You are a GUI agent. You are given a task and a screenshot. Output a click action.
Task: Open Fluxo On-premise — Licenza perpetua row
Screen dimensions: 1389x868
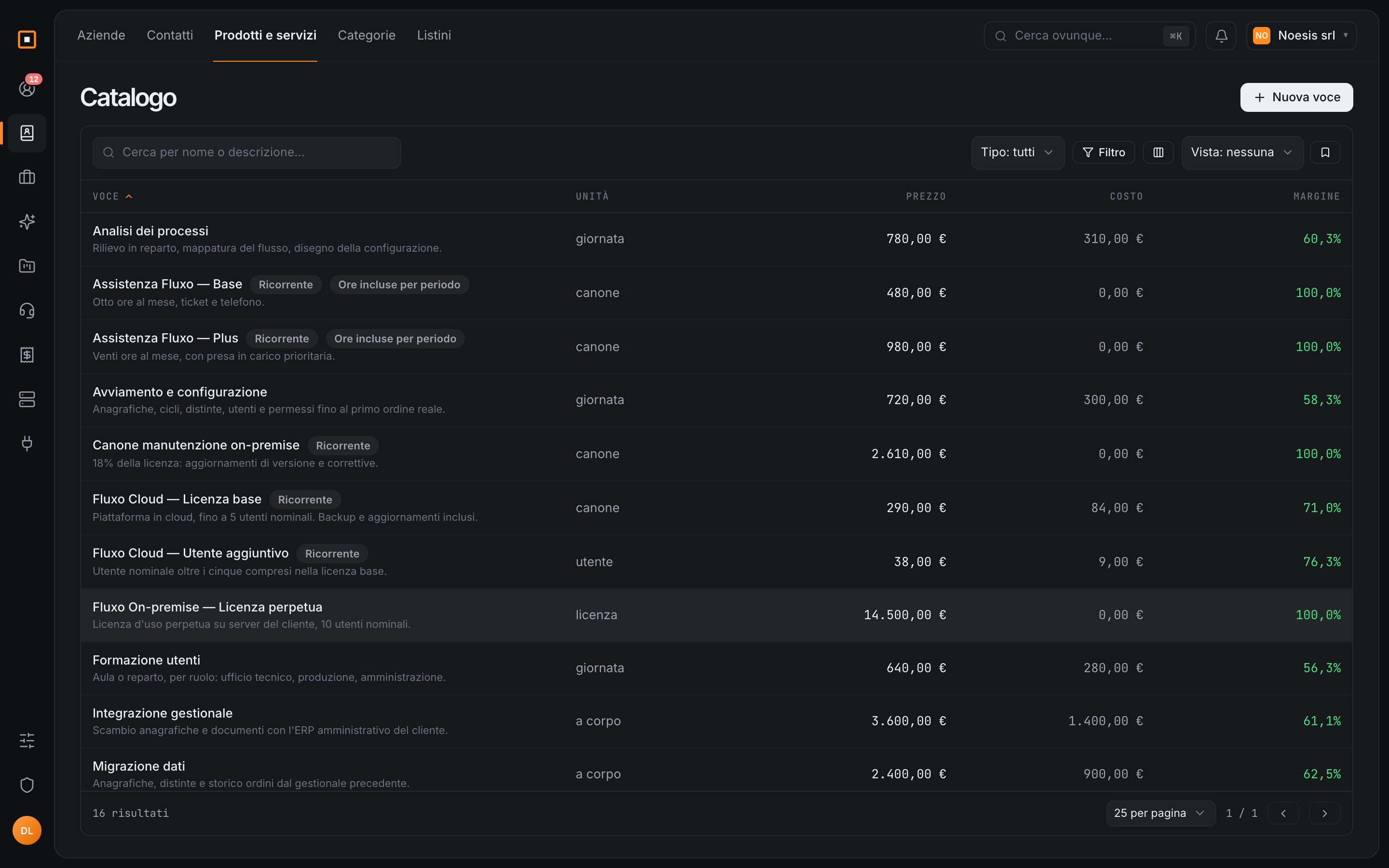[x=716, y=615]
